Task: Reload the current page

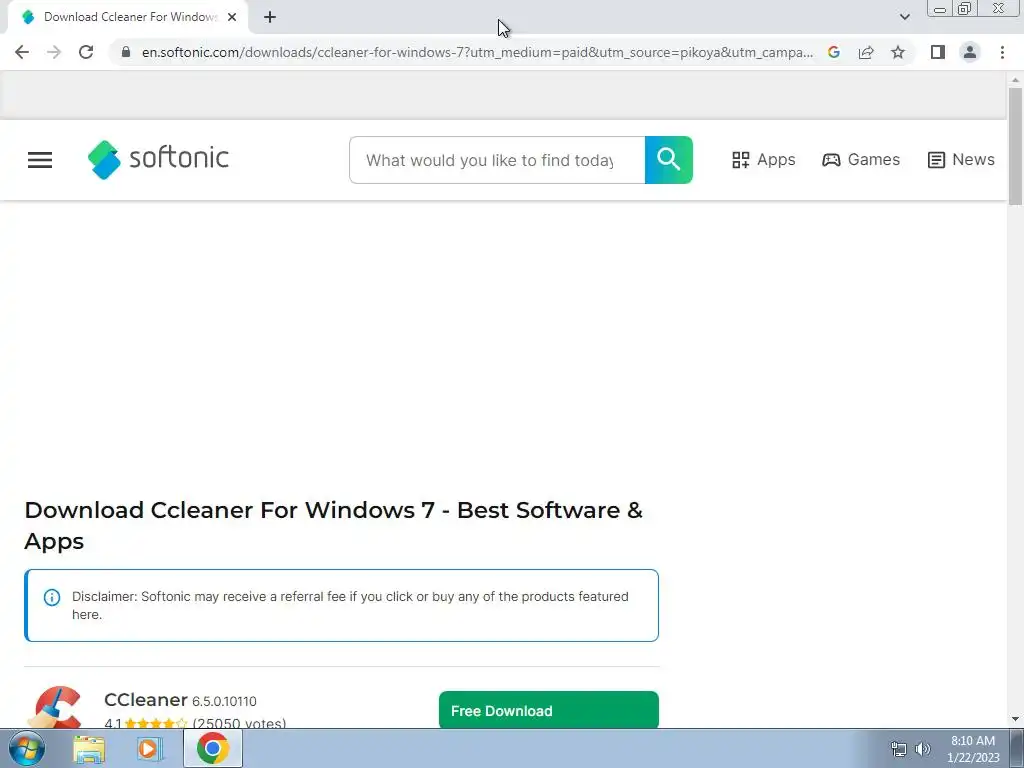Action: pos(86,52)
